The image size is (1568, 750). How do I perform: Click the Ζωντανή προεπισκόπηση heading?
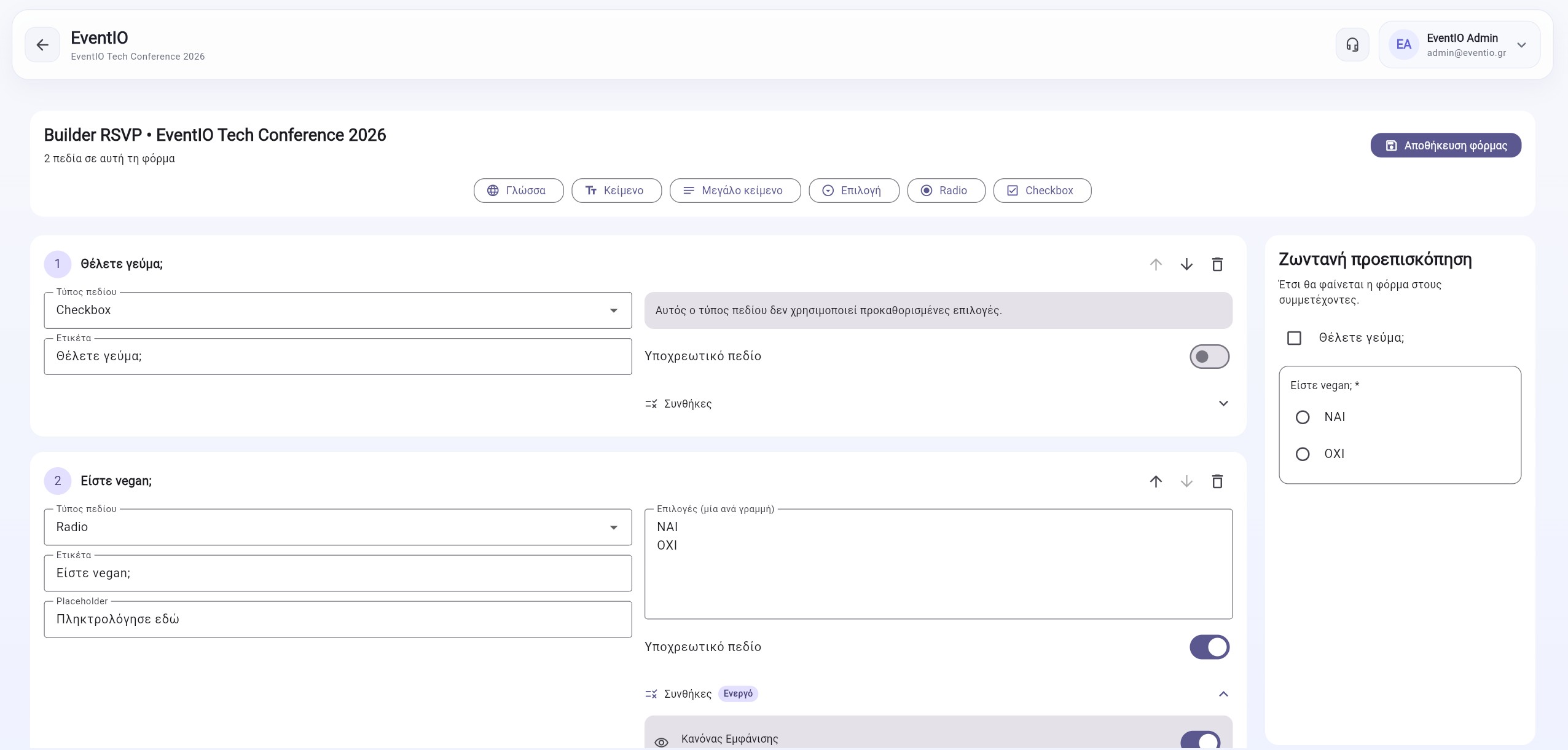click(x=1375, y=259)
